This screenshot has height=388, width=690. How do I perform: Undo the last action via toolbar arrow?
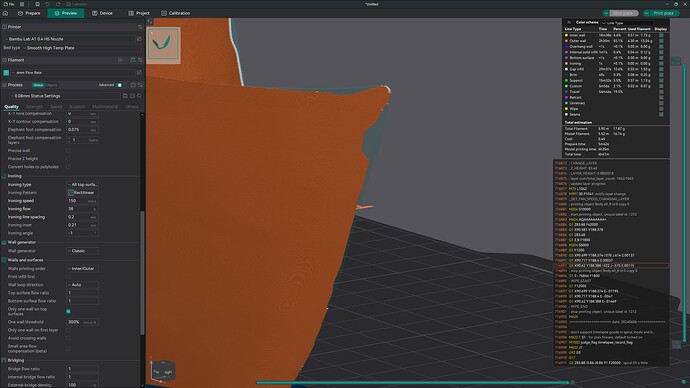[48, 4]
